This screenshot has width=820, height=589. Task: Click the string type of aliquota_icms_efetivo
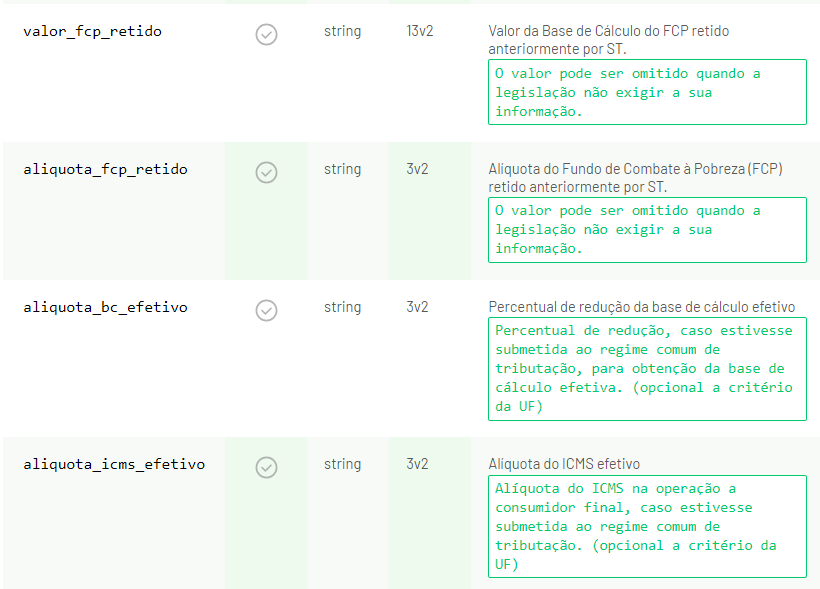tap(343, 465)
